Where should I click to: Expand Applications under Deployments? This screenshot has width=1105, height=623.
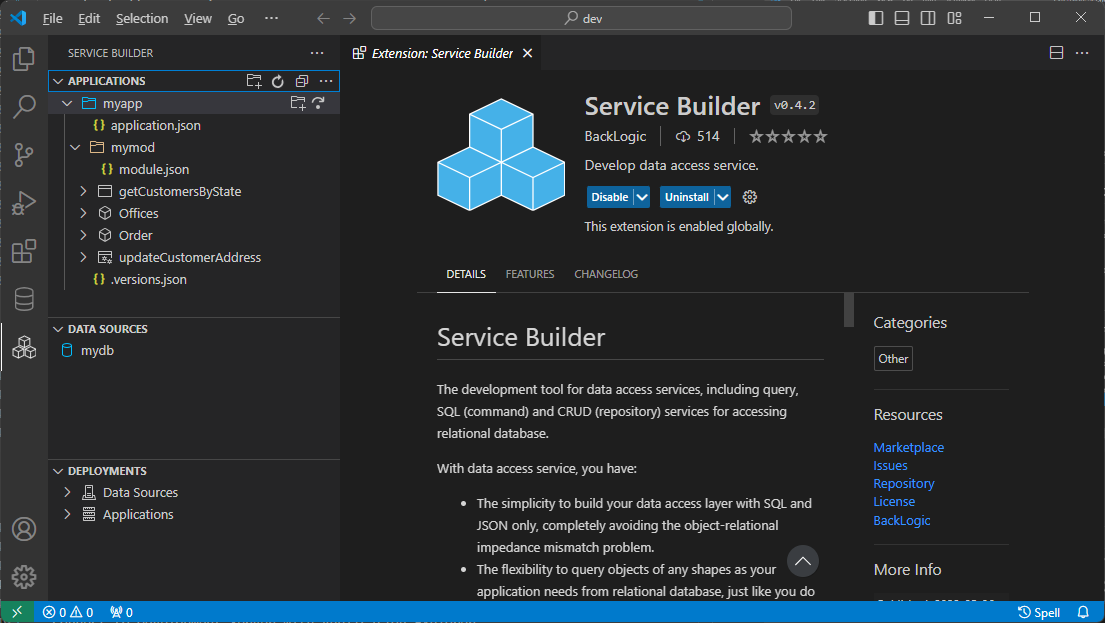pos(68,514)
